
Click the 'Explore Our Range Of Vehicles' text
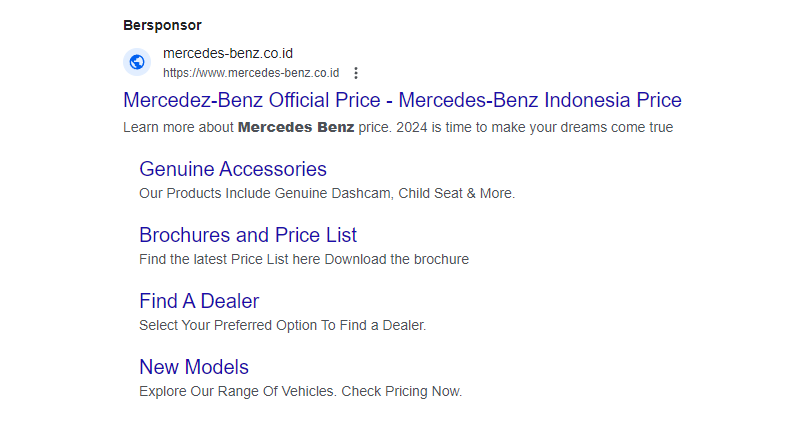(238, 391)
